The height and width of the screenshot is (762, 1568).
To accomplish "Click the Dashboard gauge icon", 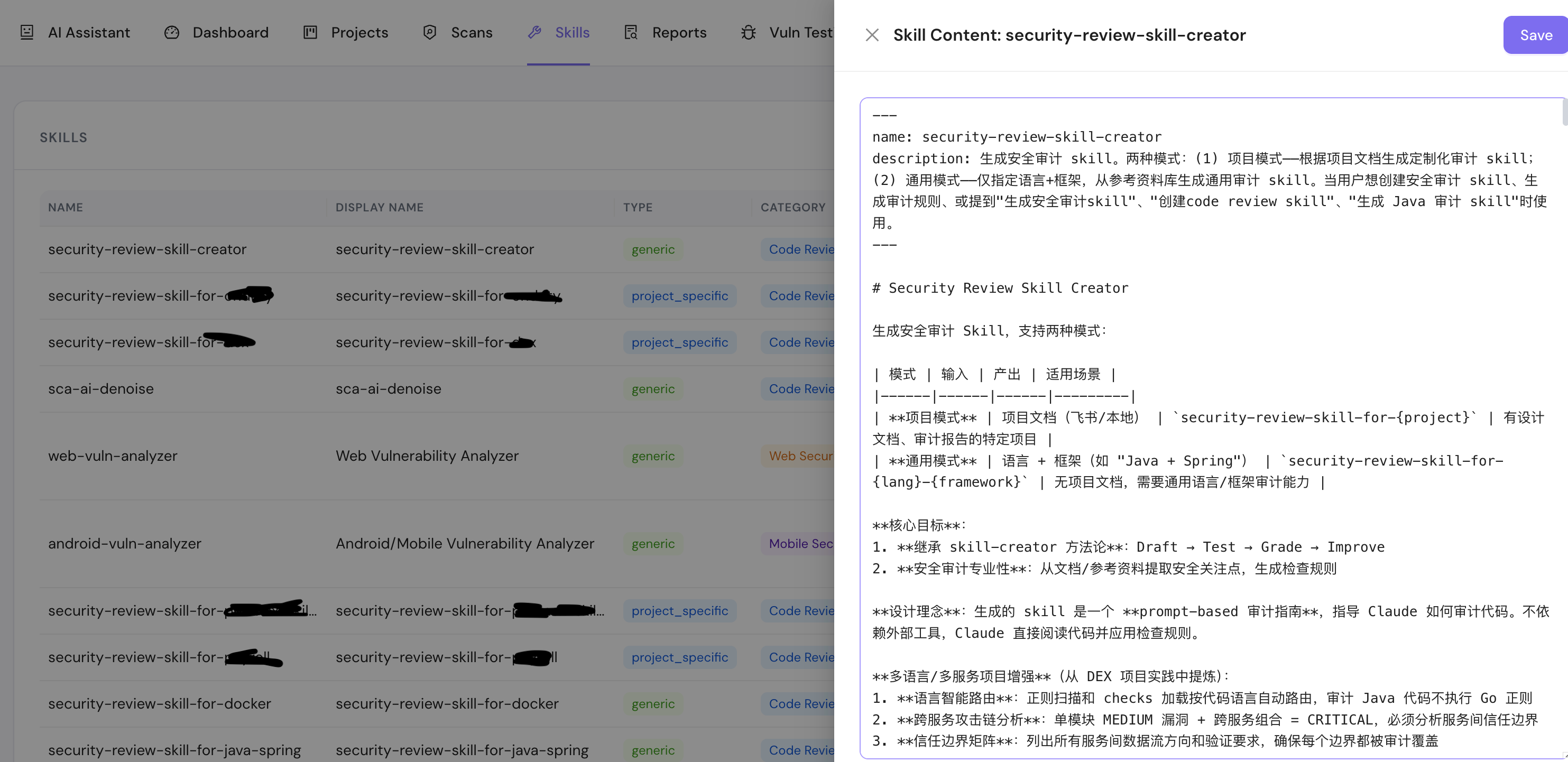I will coord(172,32).
